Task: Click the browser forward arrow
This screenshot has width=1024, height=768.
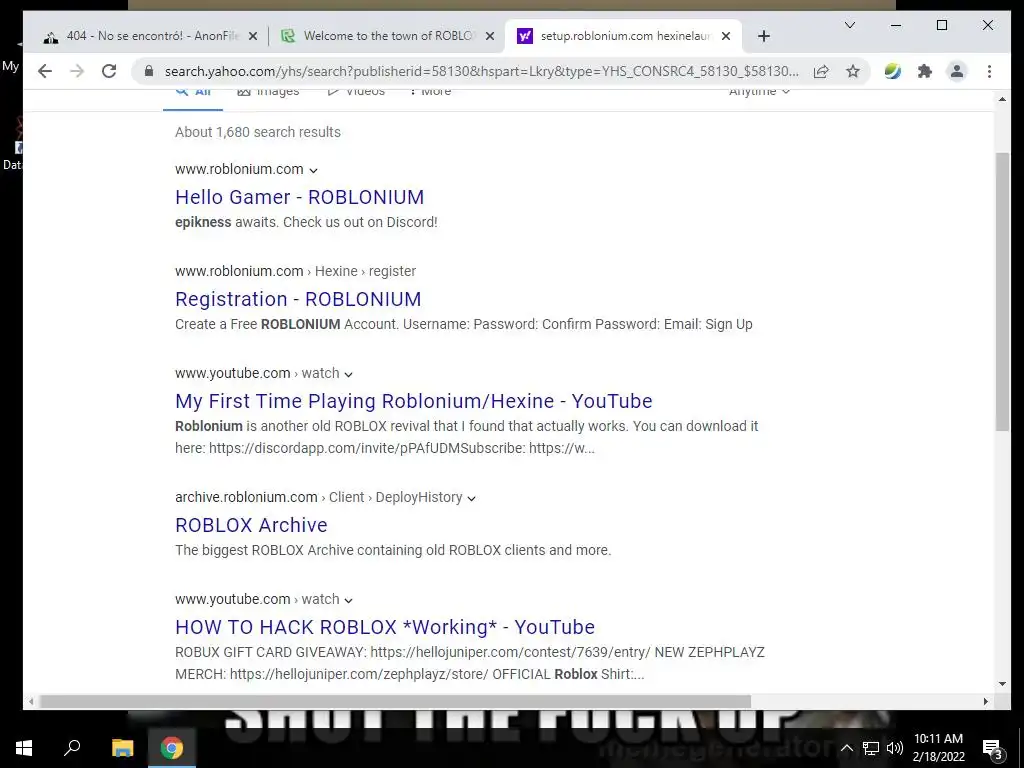Action: (77, 71)
